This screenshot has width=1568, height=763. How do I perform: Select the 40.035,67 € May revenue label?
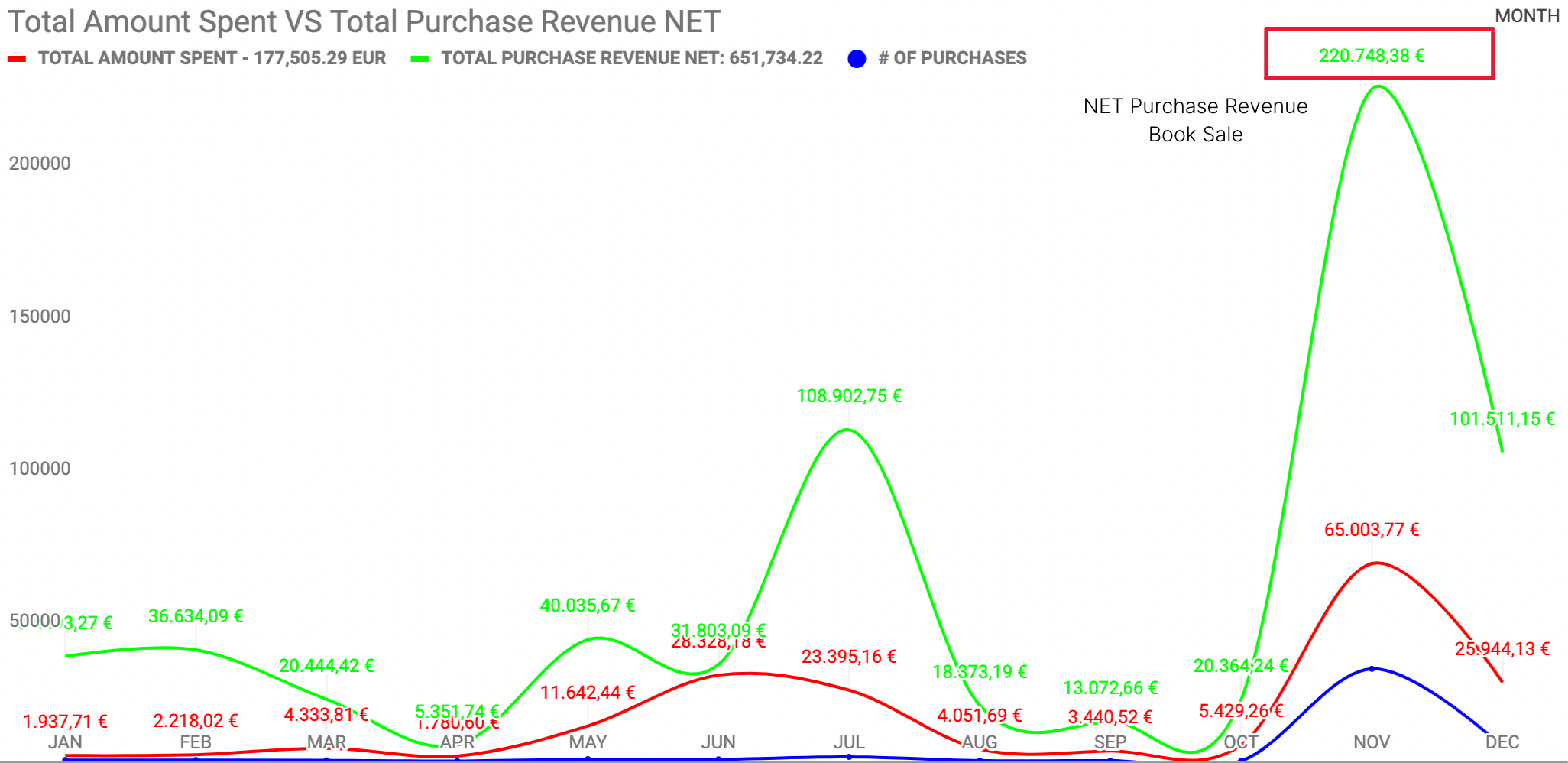point(587,606)
